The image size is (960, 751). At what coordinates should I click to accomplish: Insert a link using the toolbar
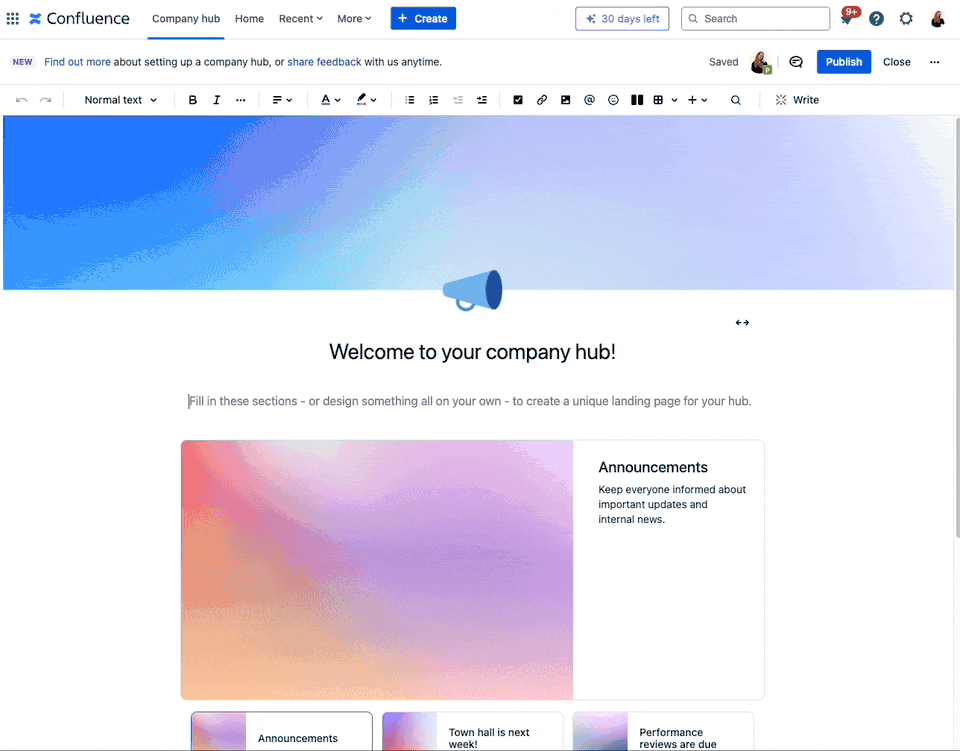point(541,100)
